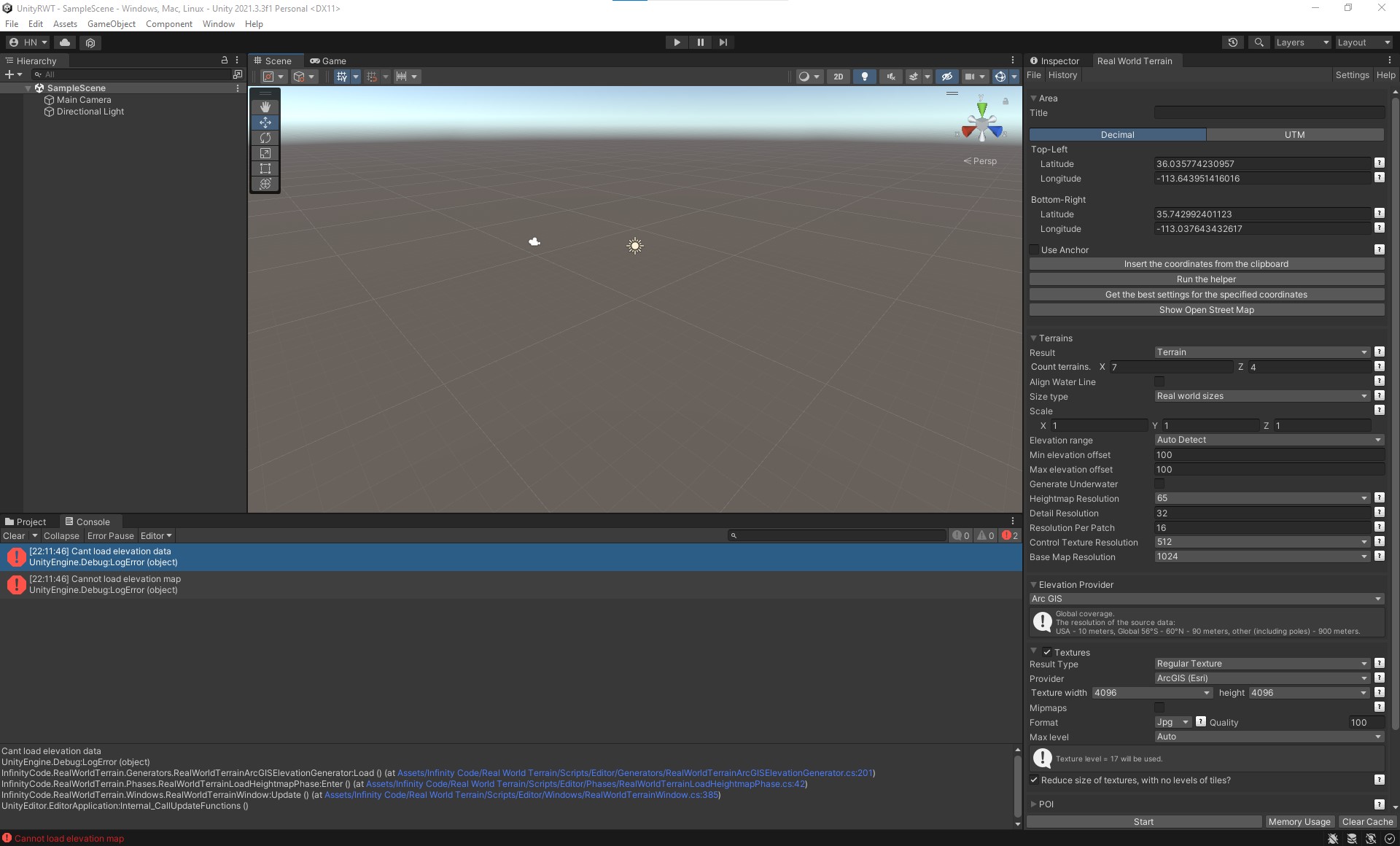Click the global search magnifier icon
The image size is (1400, 846).
click(1259, 42)
